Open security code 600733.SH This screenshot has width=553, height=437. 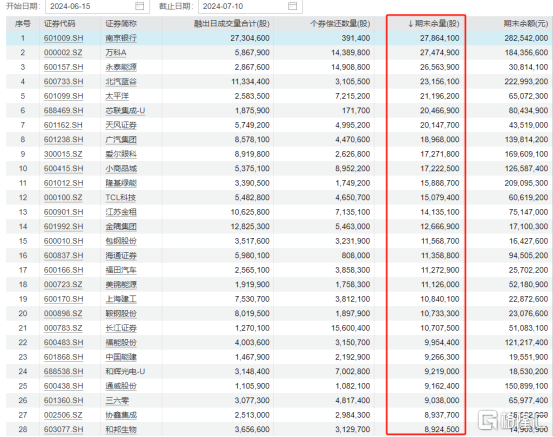[63, 81]
